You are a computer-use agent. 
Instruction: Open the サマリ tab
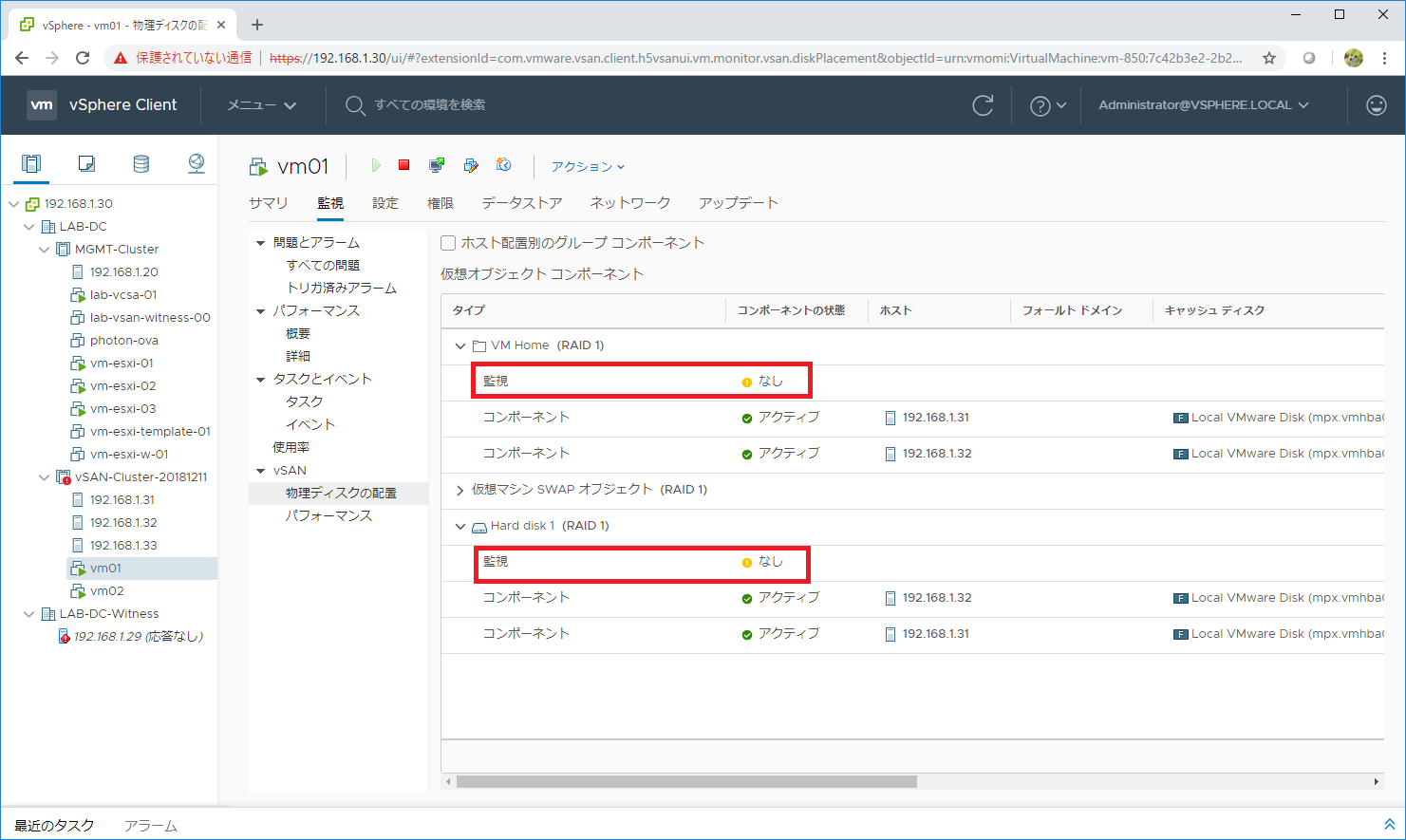coord(268,203)
